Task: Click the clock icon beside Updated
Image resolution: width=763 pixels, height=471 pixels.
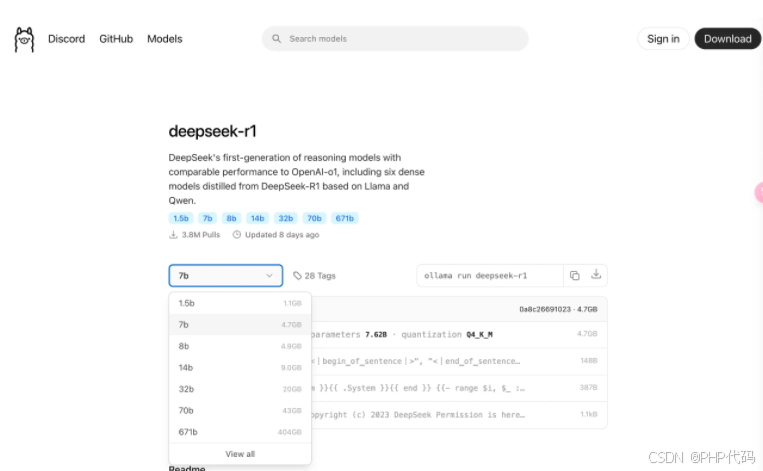Action: (x=236, y=235)
